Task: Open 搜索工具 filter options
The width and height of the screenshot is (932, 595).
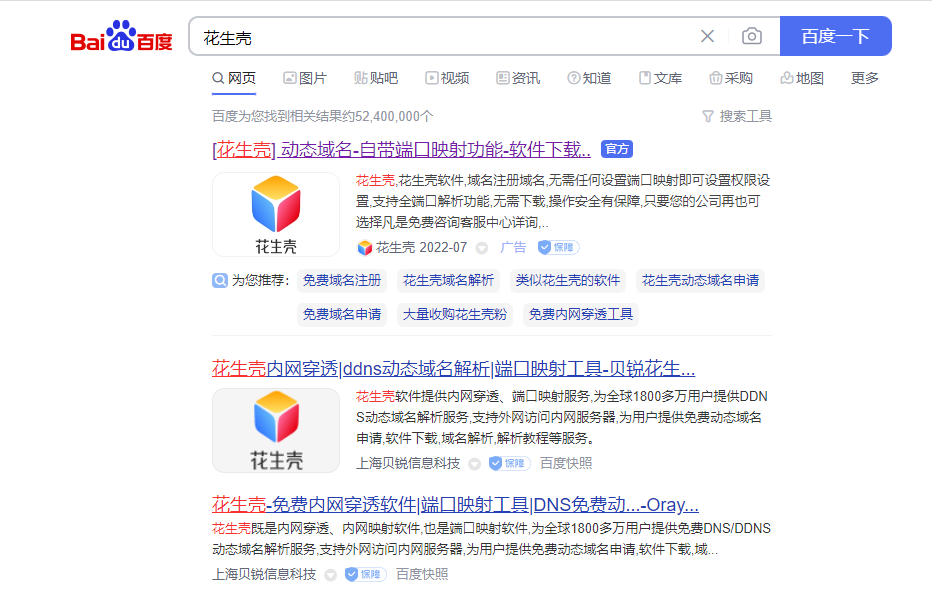Action: pos(737,117)
